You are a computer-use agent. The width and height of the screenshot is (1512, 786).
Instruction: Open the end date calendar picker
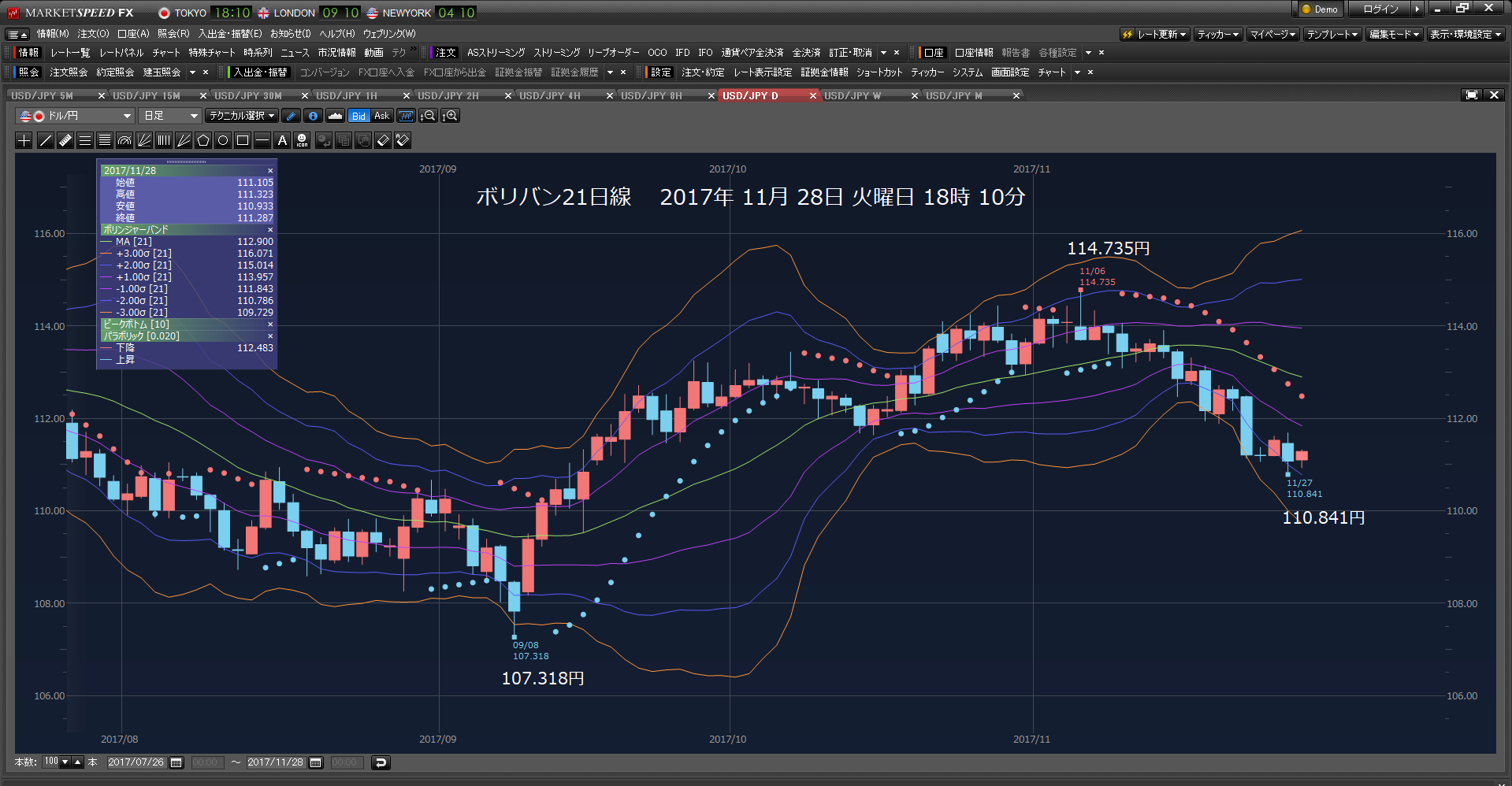tap(316, 762)
